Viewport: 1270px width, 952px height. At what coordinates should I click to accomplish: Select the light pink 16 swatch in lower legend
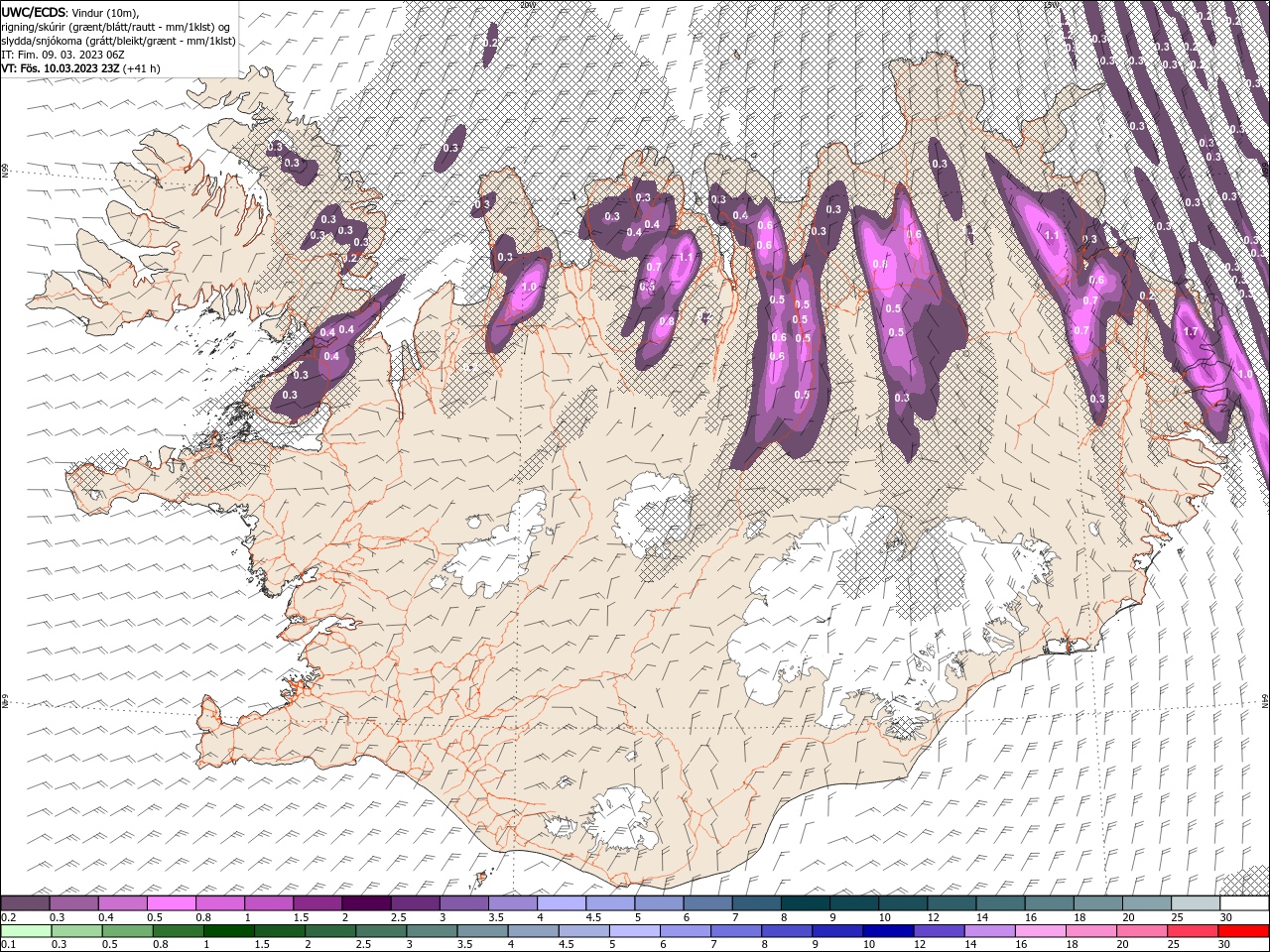[1042, 931]
